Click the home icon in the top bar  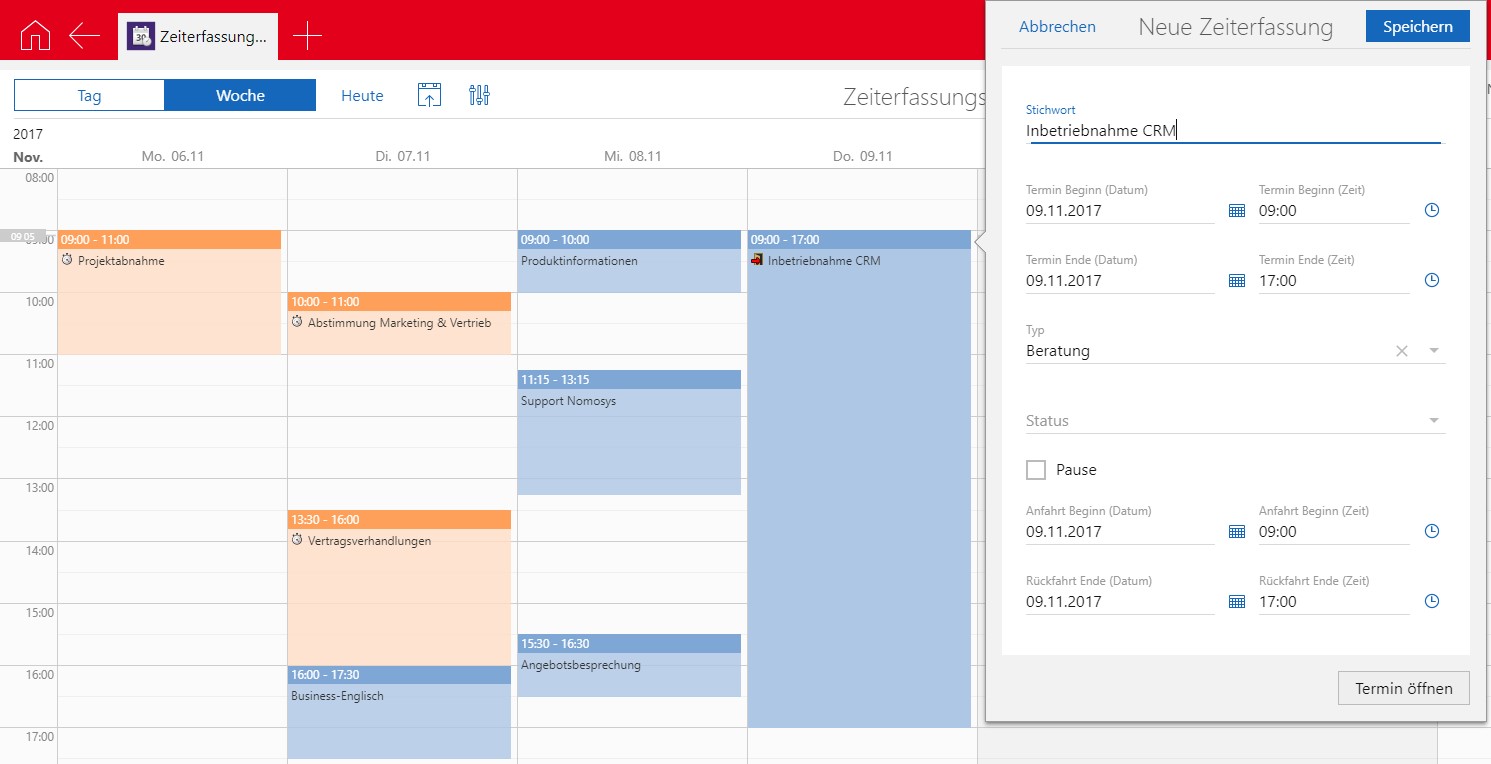point(35,36)
